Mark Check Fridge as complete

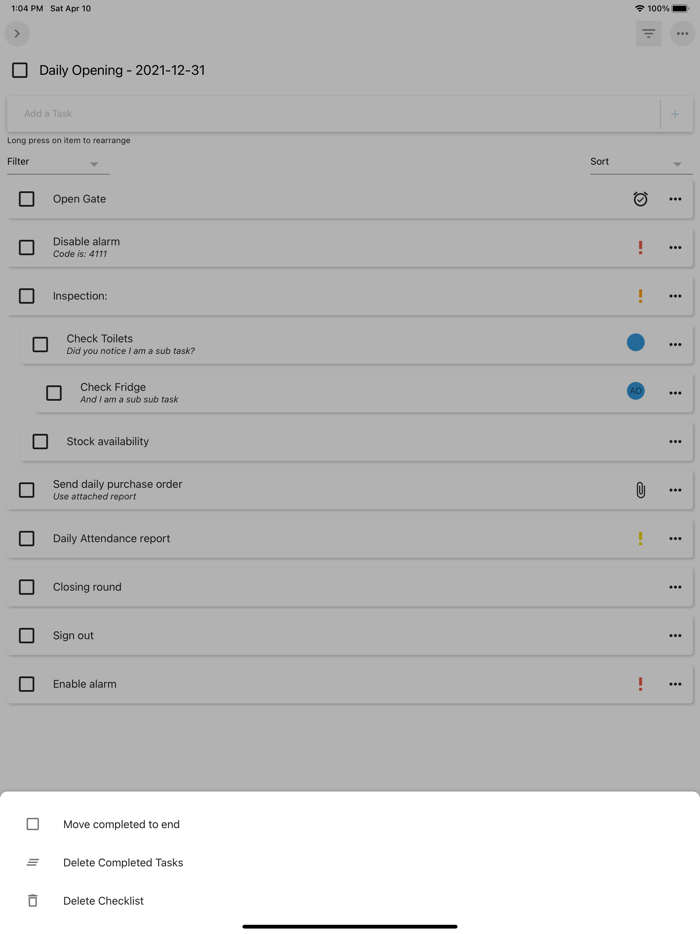click(53, 392)
